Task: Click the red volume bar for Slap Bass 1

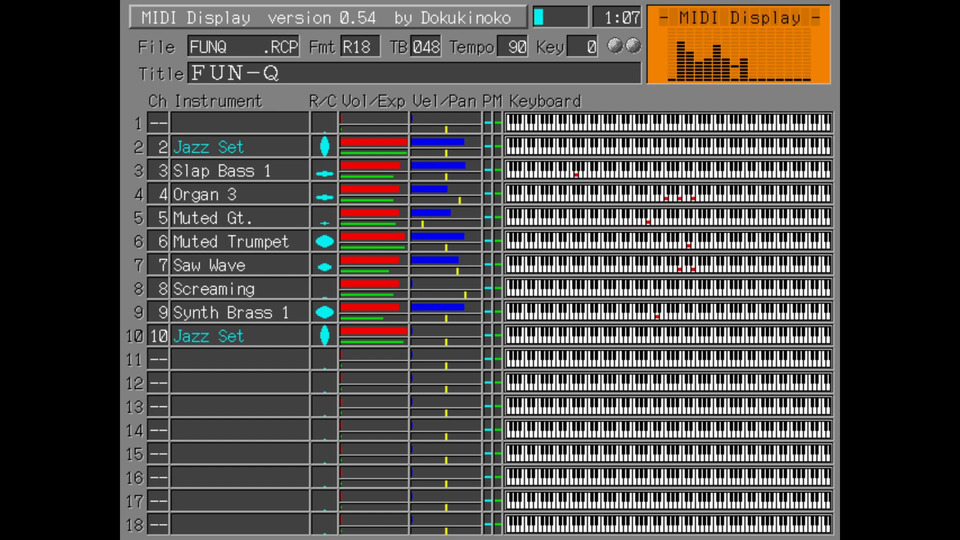Action: point(370,165)
